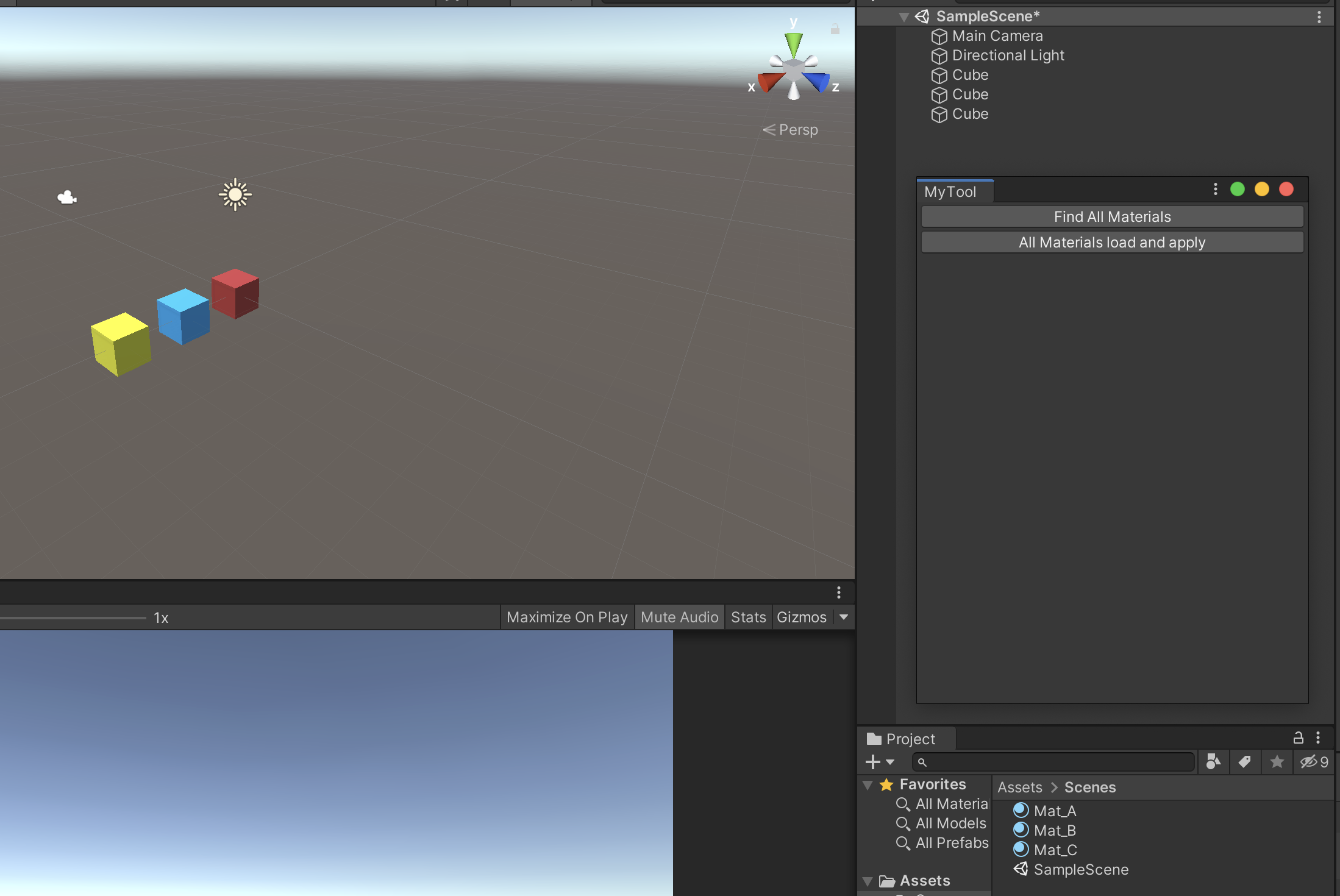Click the Main Camera cube icon
Screen dimensions: 1340x896
(939, 37)
